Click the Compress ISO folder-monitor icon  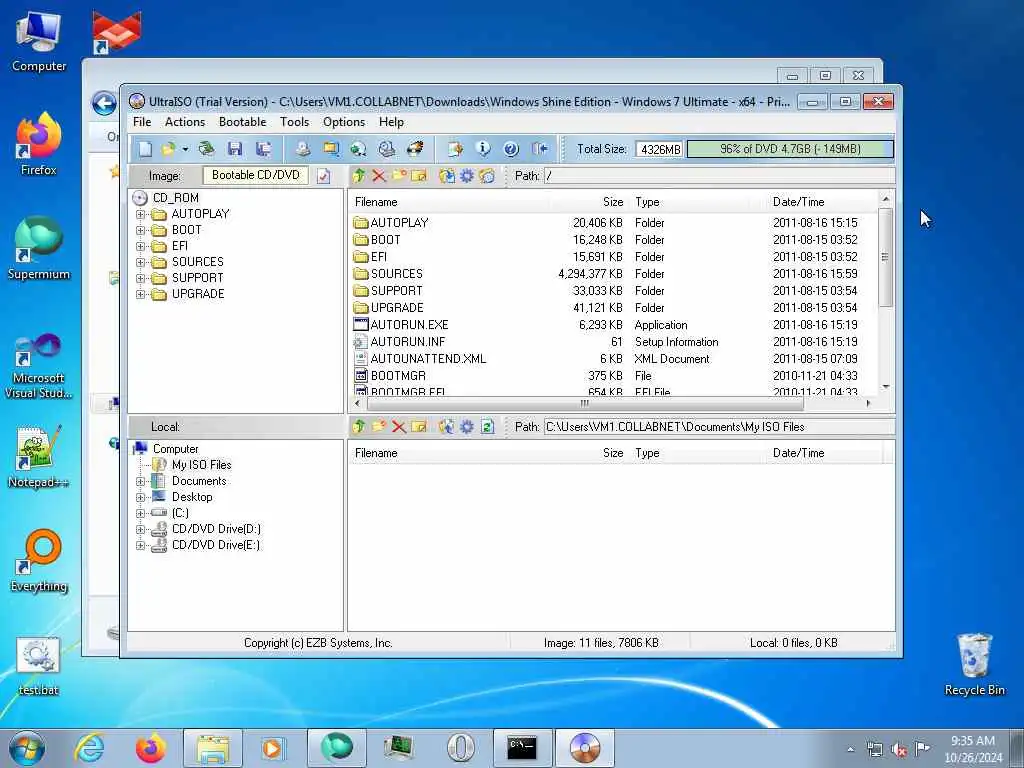click(331, 149)
